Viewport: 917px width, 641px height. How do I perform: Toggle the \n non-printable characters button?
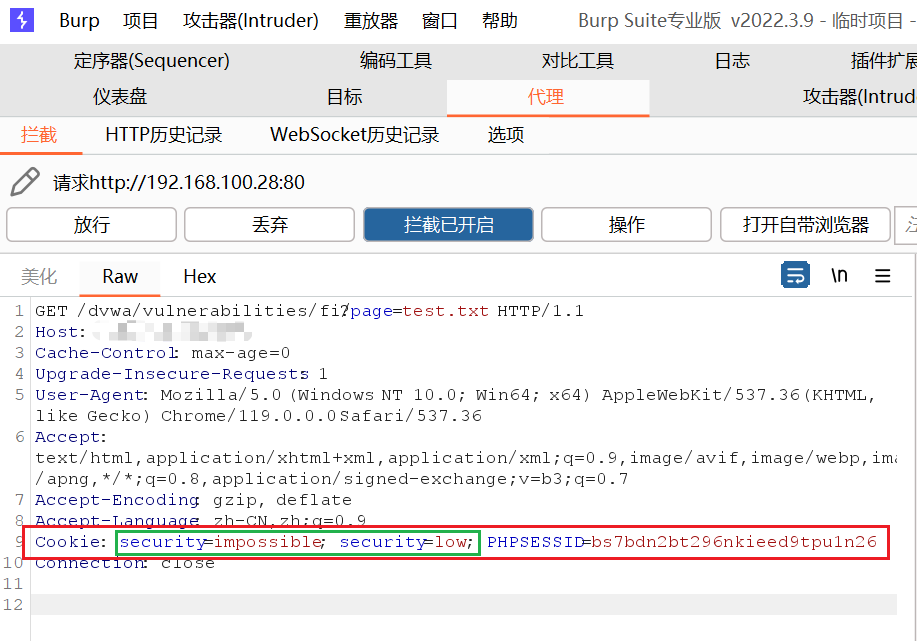click(x=839, y=275)
